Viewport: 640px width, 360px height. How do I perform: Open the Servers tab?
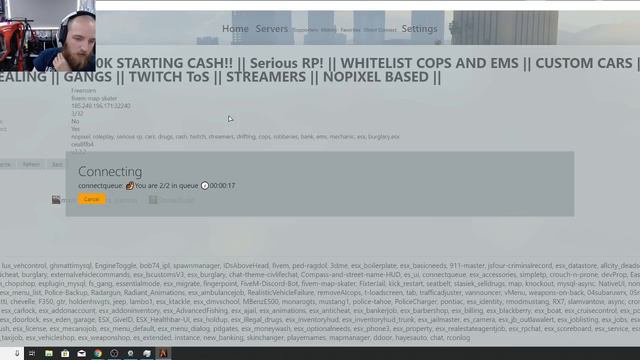(x=271, y=29)
